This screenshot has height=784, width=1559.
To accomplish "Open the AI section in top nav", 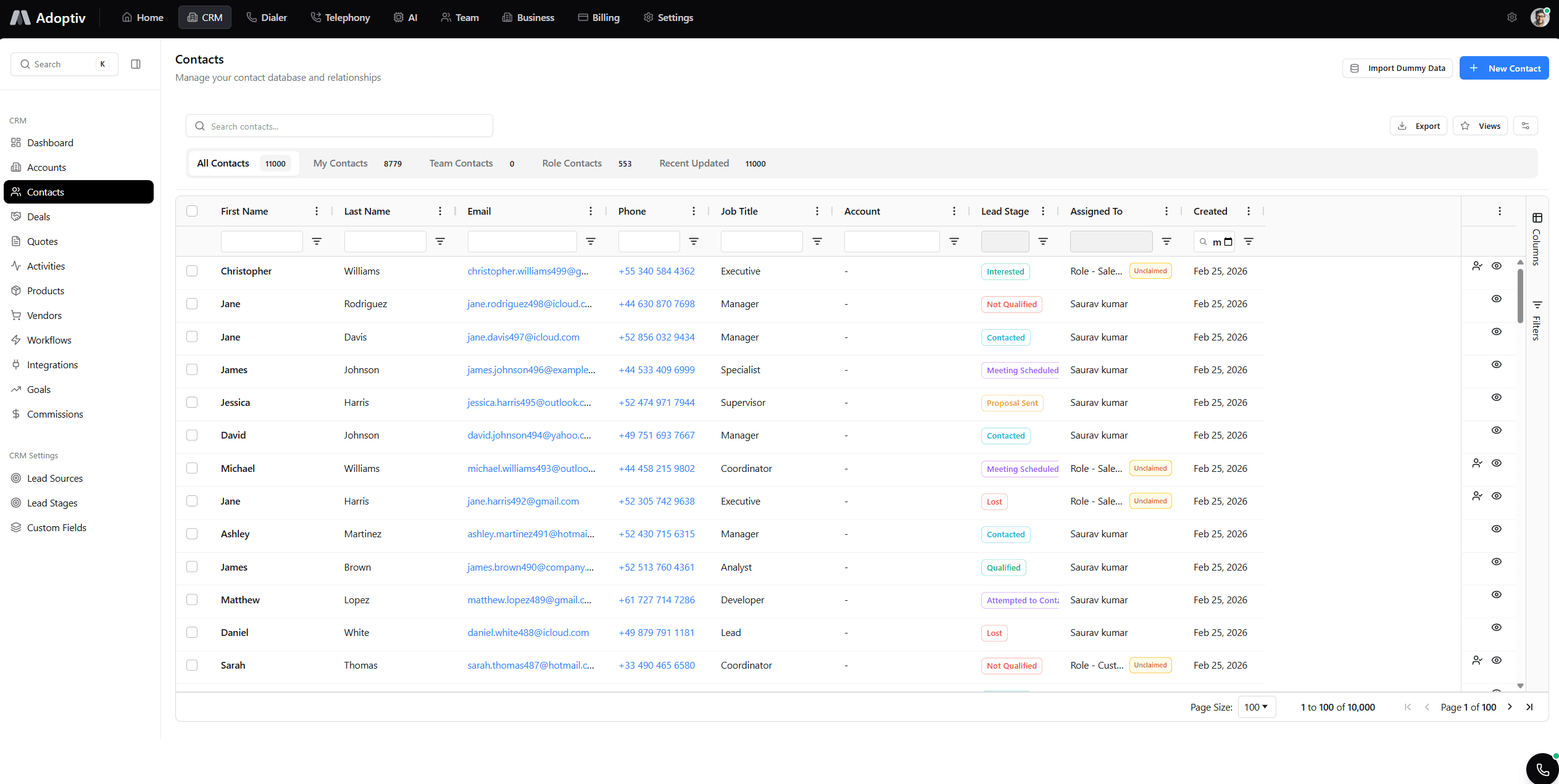I will (405, 17).
